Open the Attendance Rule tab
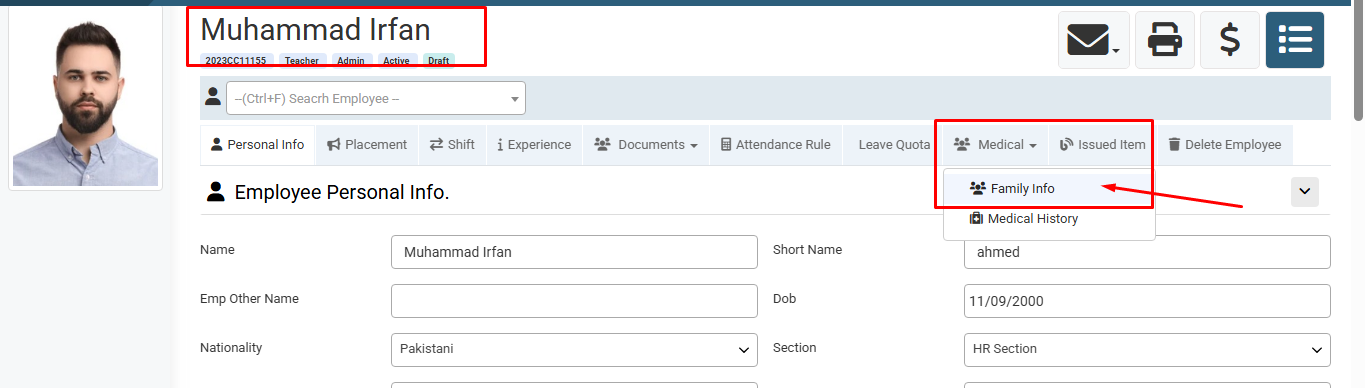This screenshot has height=388, width=1365. 775,145
